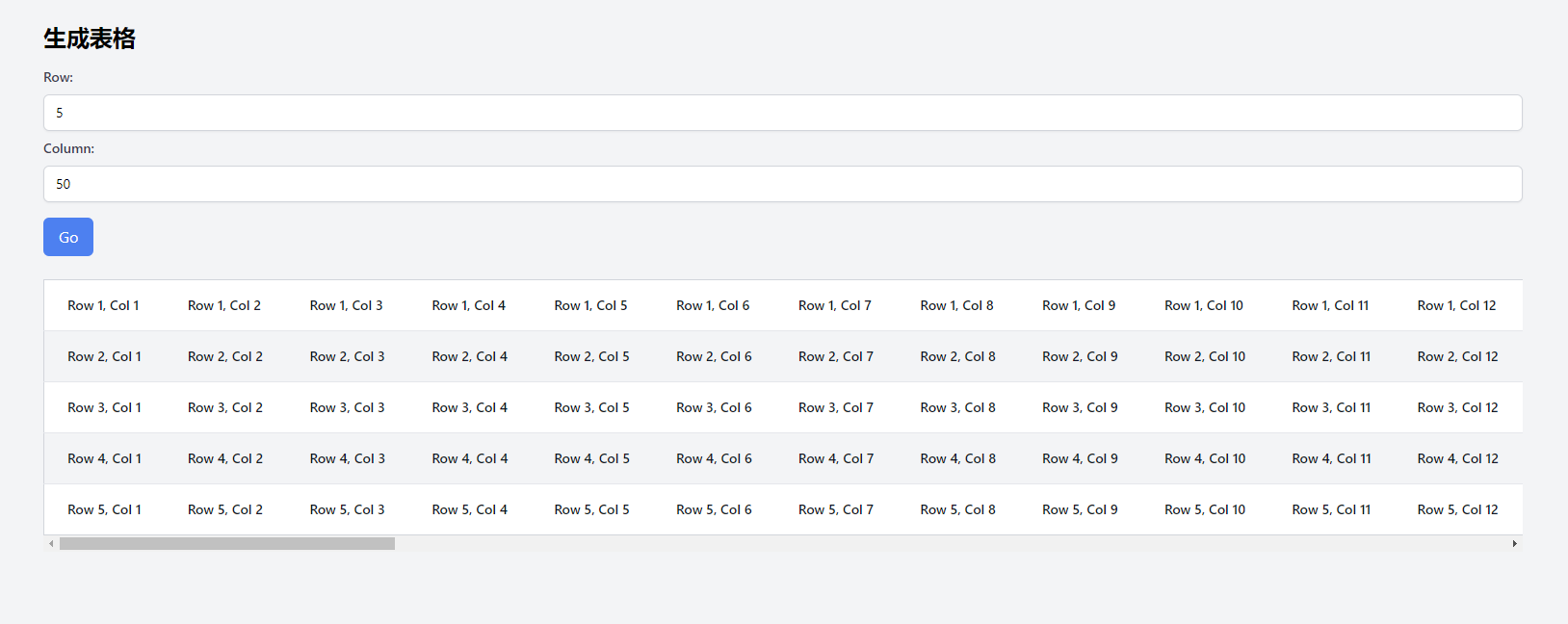Click the blue Go button
This screenshot has height=624, width=1568.
[x=68, y=237]
